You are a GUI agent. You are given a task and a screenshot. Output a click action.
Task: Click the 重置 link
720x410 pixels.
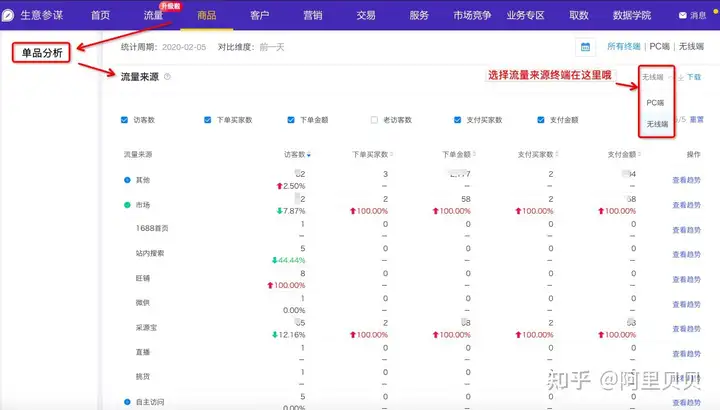697,119
